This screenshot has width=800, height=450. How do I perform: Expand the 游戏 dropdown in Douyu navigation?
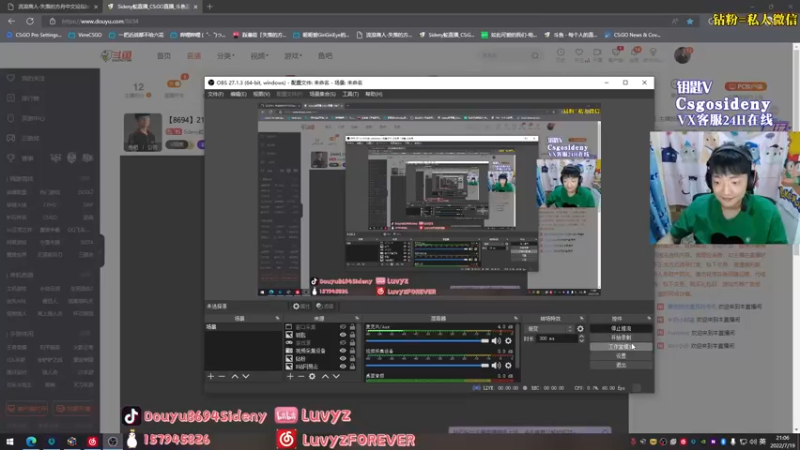point(293,56)
